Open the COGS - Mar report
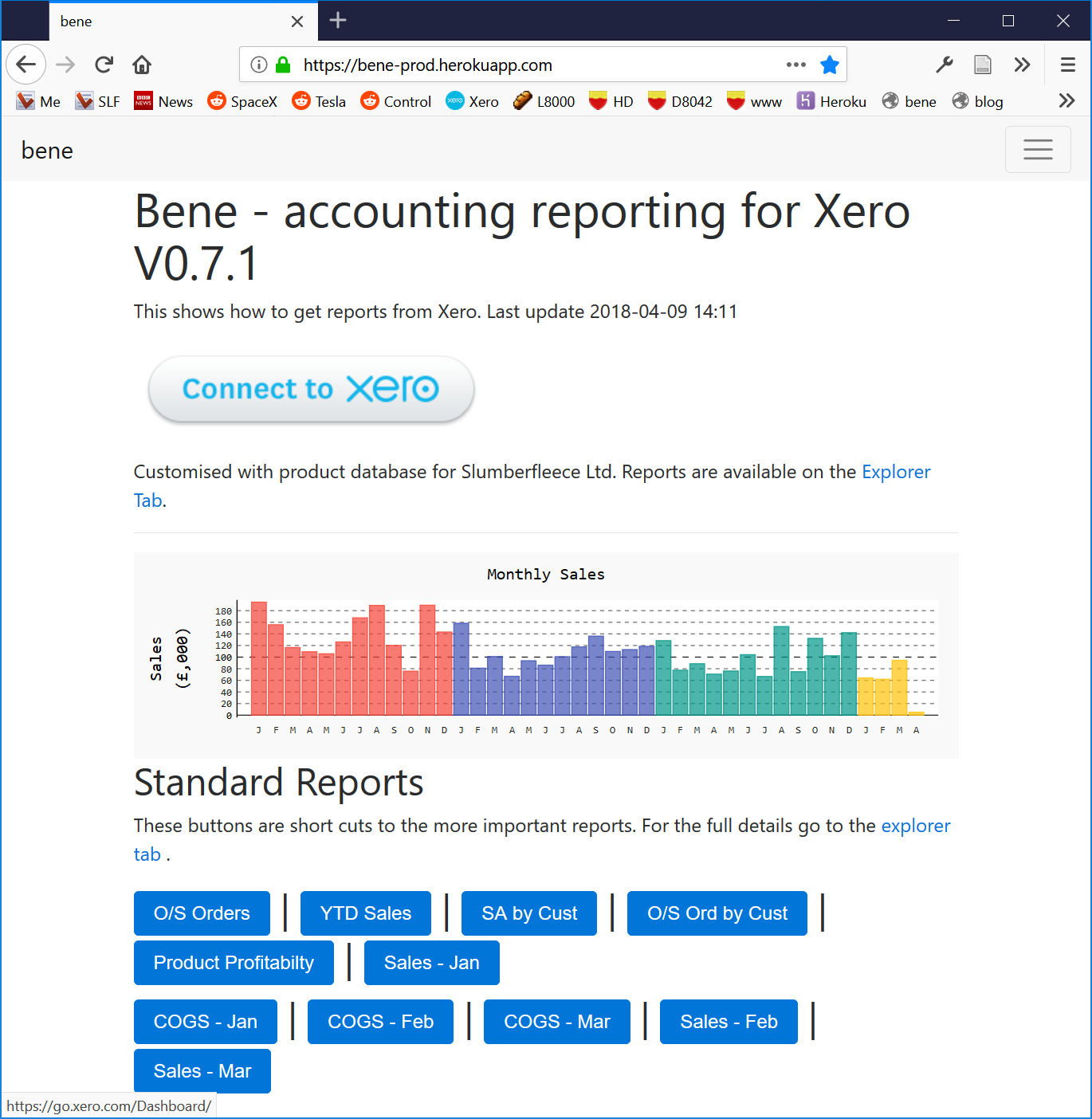Screen dimensions: 1092x1119 557,1022
